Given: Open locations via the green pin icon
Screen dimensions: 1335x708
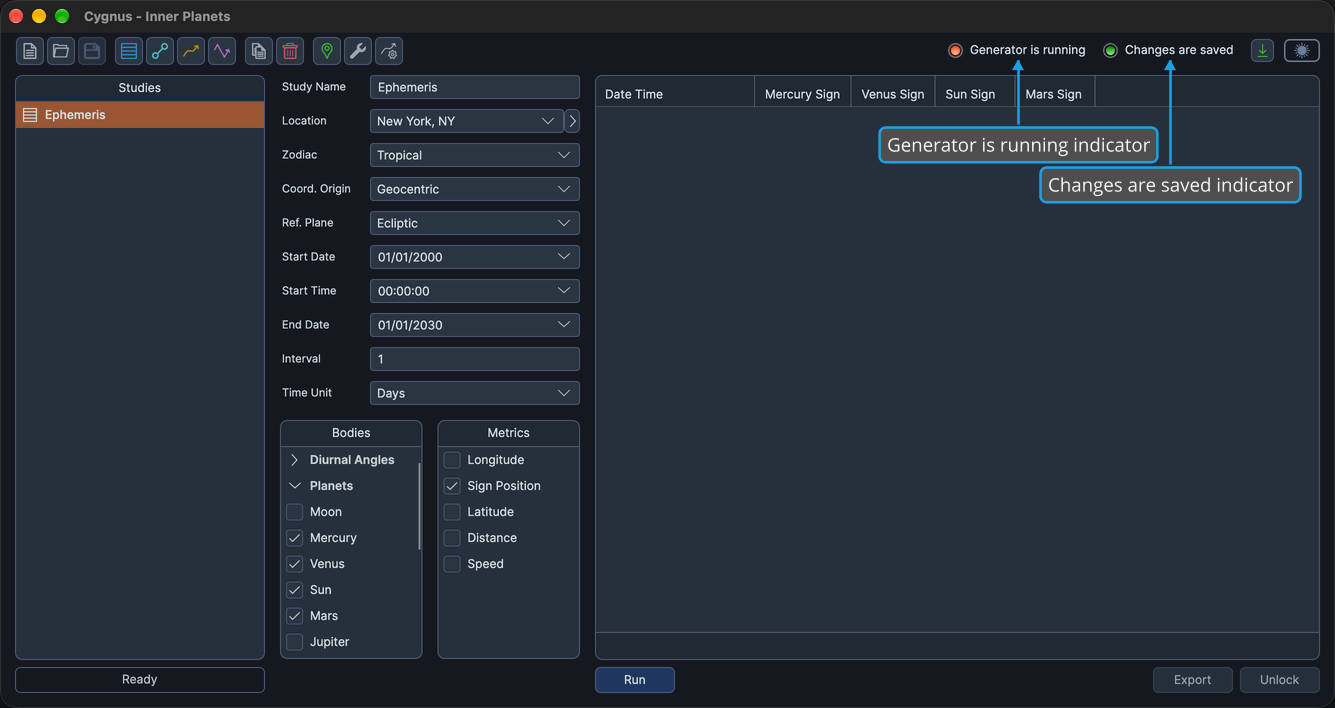Looking at the screenshot, I should coord(327,51).
